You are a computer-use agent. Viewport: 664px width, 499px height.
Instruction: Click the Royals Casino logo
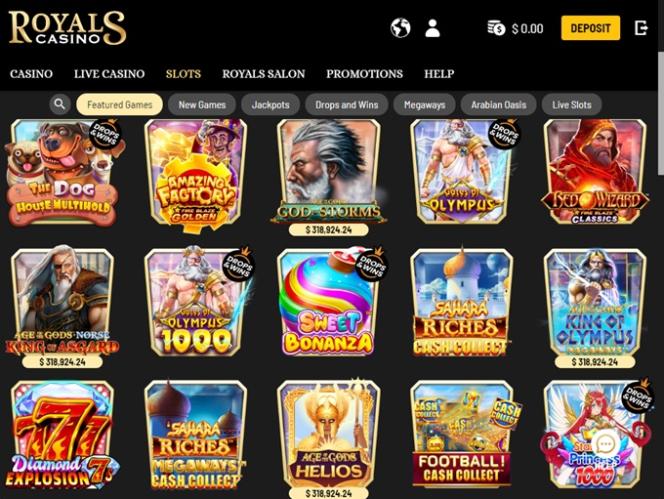tap(67, 28)
